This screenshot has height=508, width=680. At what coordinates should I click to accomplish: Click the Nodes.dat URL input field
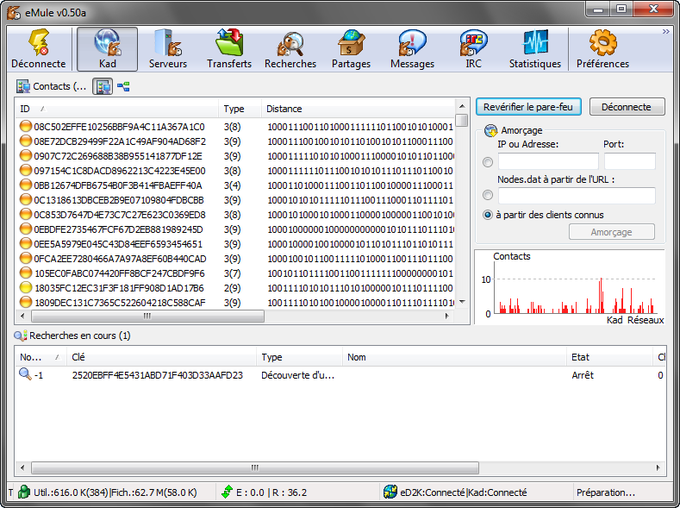(x=576, y=196)
